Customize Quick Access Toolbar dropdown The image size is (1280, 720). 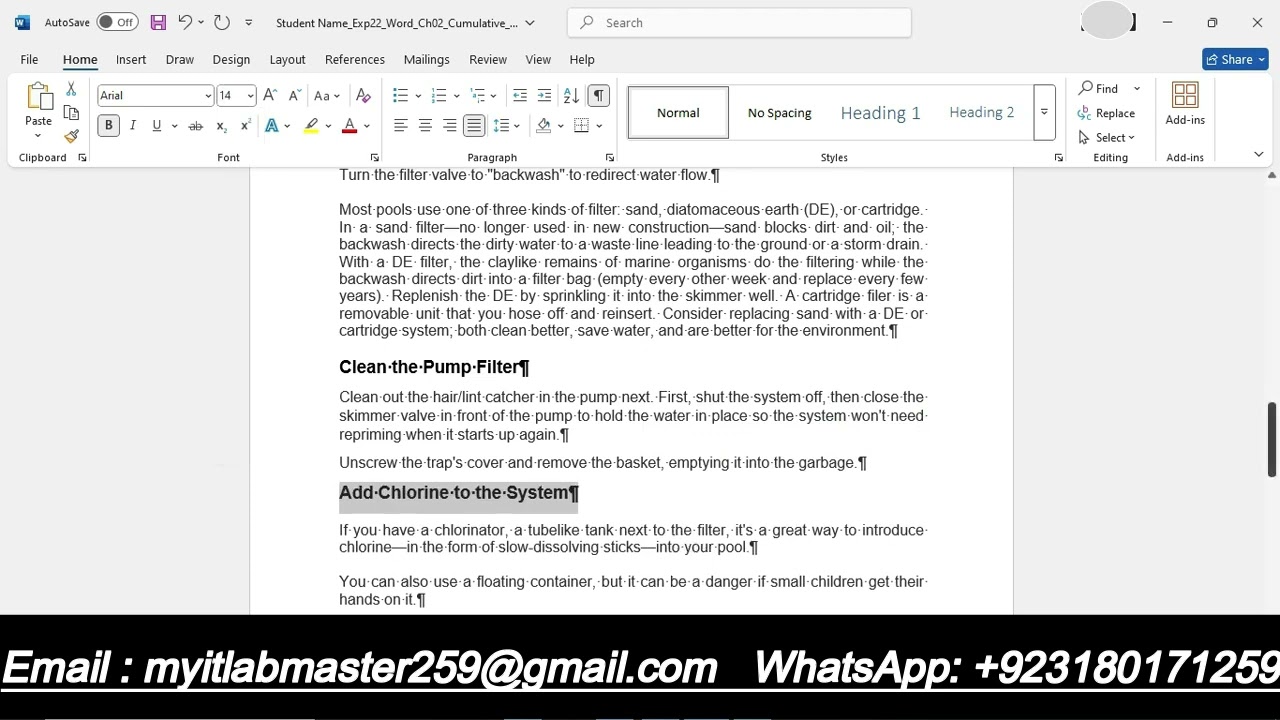tap(248, 22)
